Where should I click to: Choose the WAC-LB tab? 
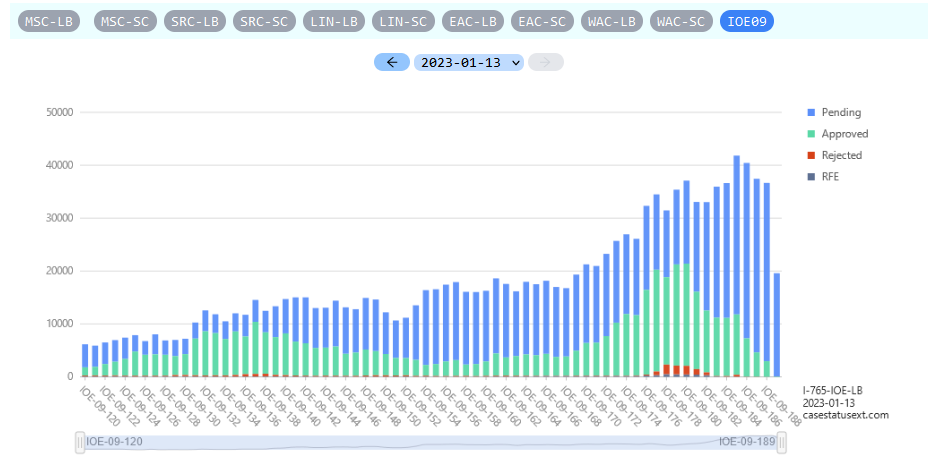pos(612,21)
